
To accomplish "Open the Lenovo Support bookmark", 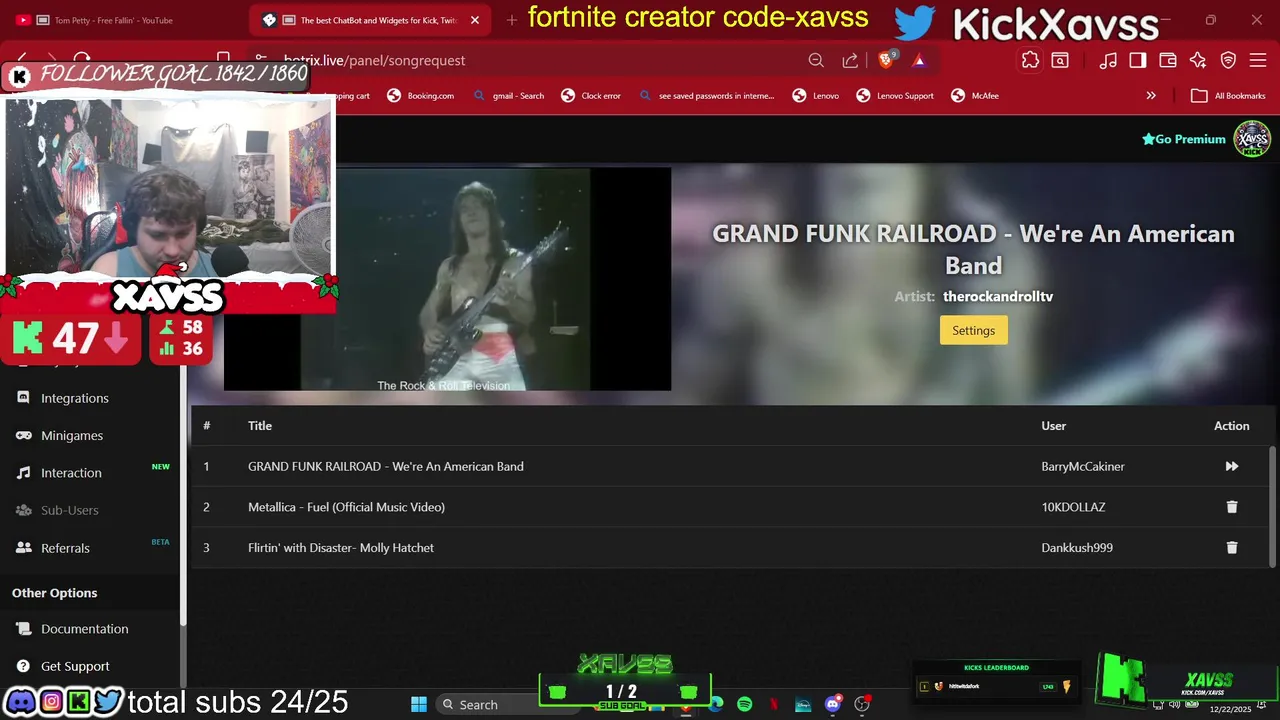I will [895, 96].
